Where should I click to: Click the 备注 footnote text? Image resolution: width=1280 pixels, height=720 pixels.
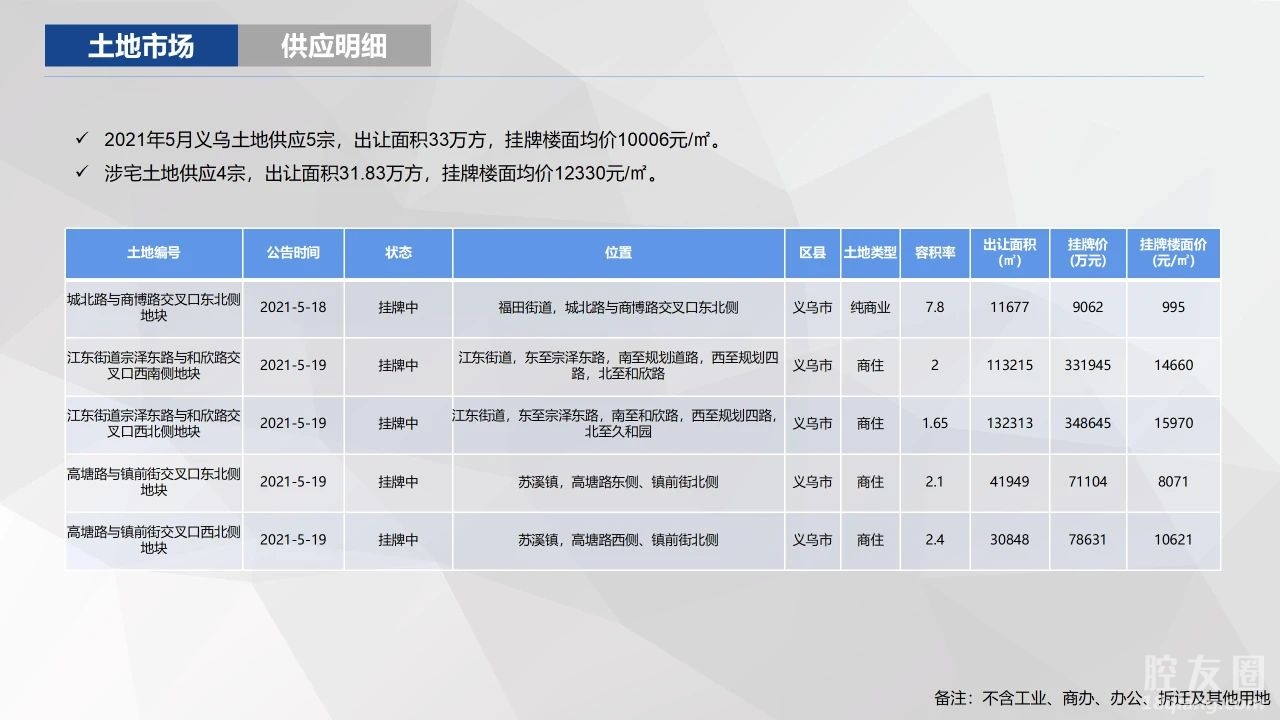(x=1101, y=697)
